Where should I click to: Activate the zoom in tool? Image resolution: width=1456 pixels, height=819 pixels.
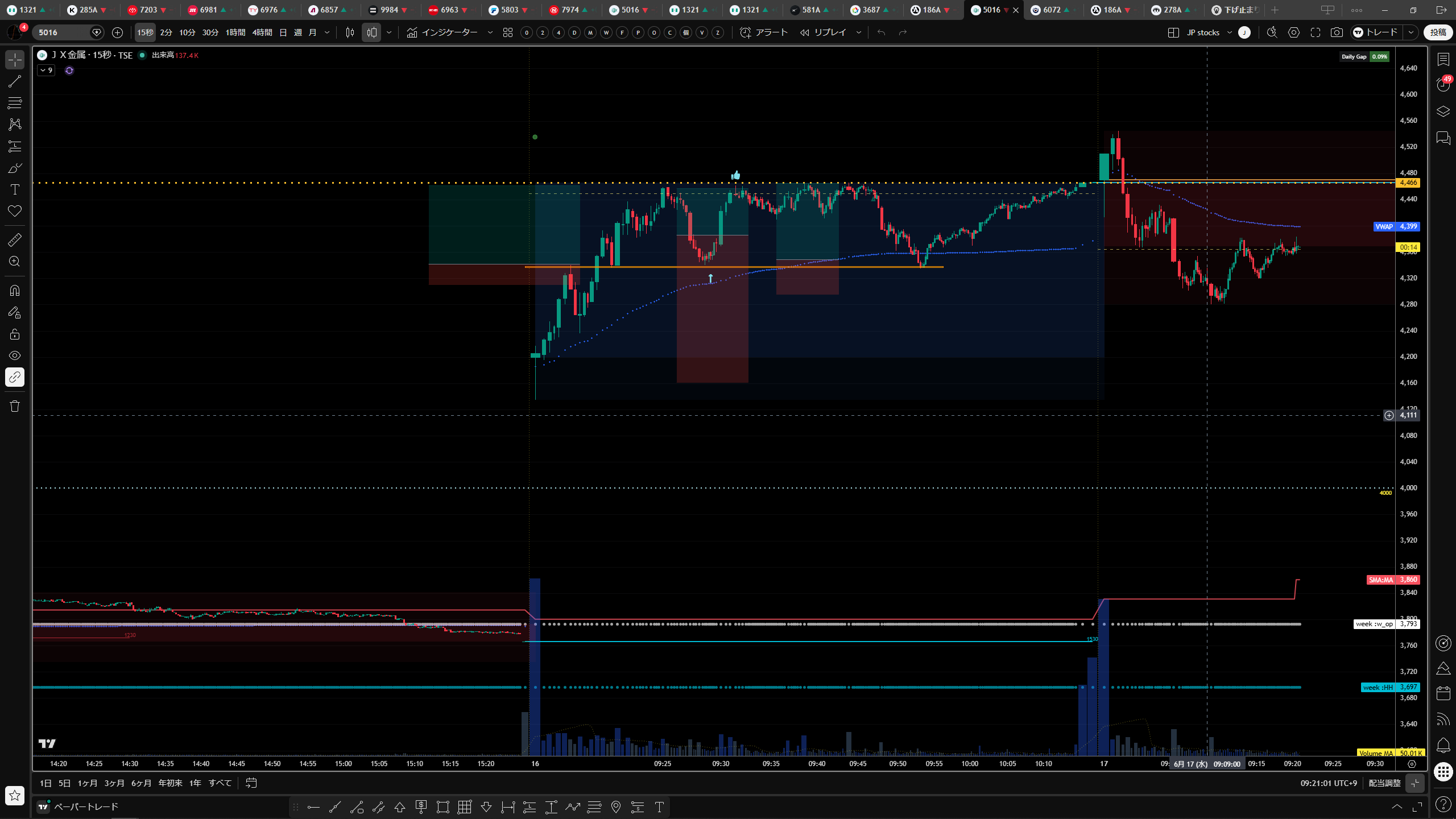click(15, 261)
